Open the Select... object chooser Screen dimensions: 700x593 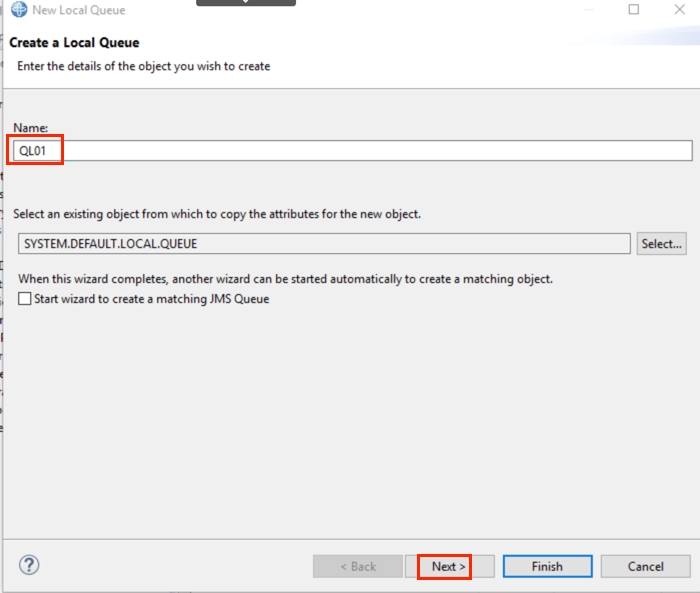click(x=662, y=244)
